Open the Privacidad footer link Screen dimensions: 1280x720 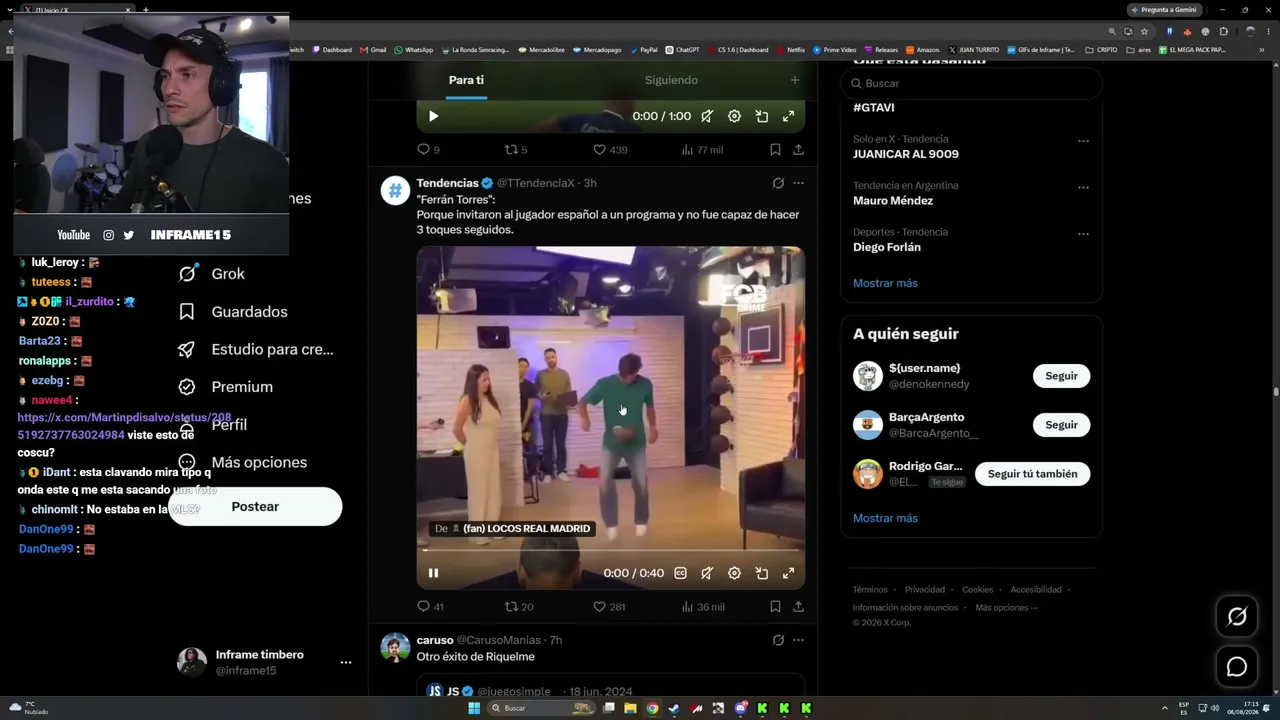(925, 590)
